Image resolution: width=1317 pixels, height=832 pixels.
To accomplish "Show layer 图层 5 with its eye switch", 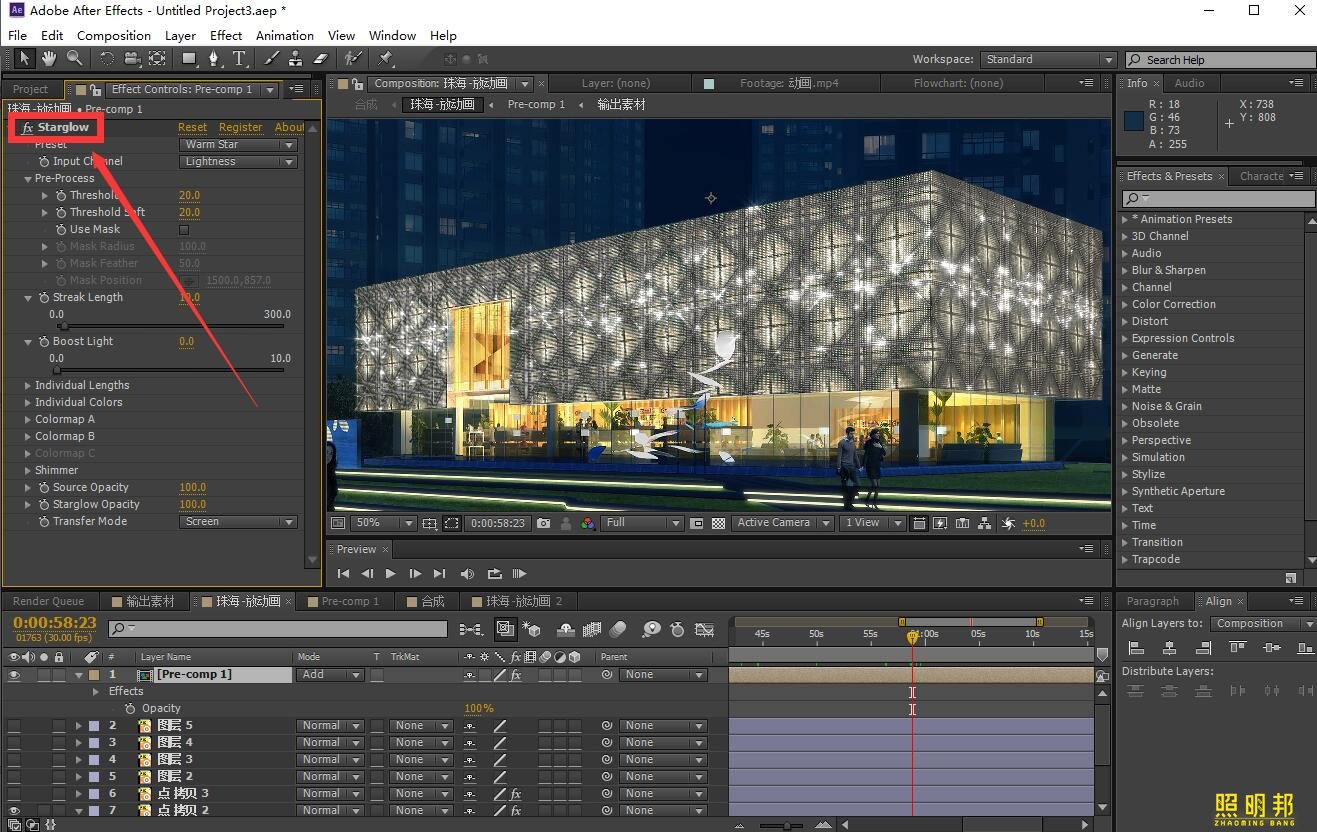I will [x=14, y=726].
